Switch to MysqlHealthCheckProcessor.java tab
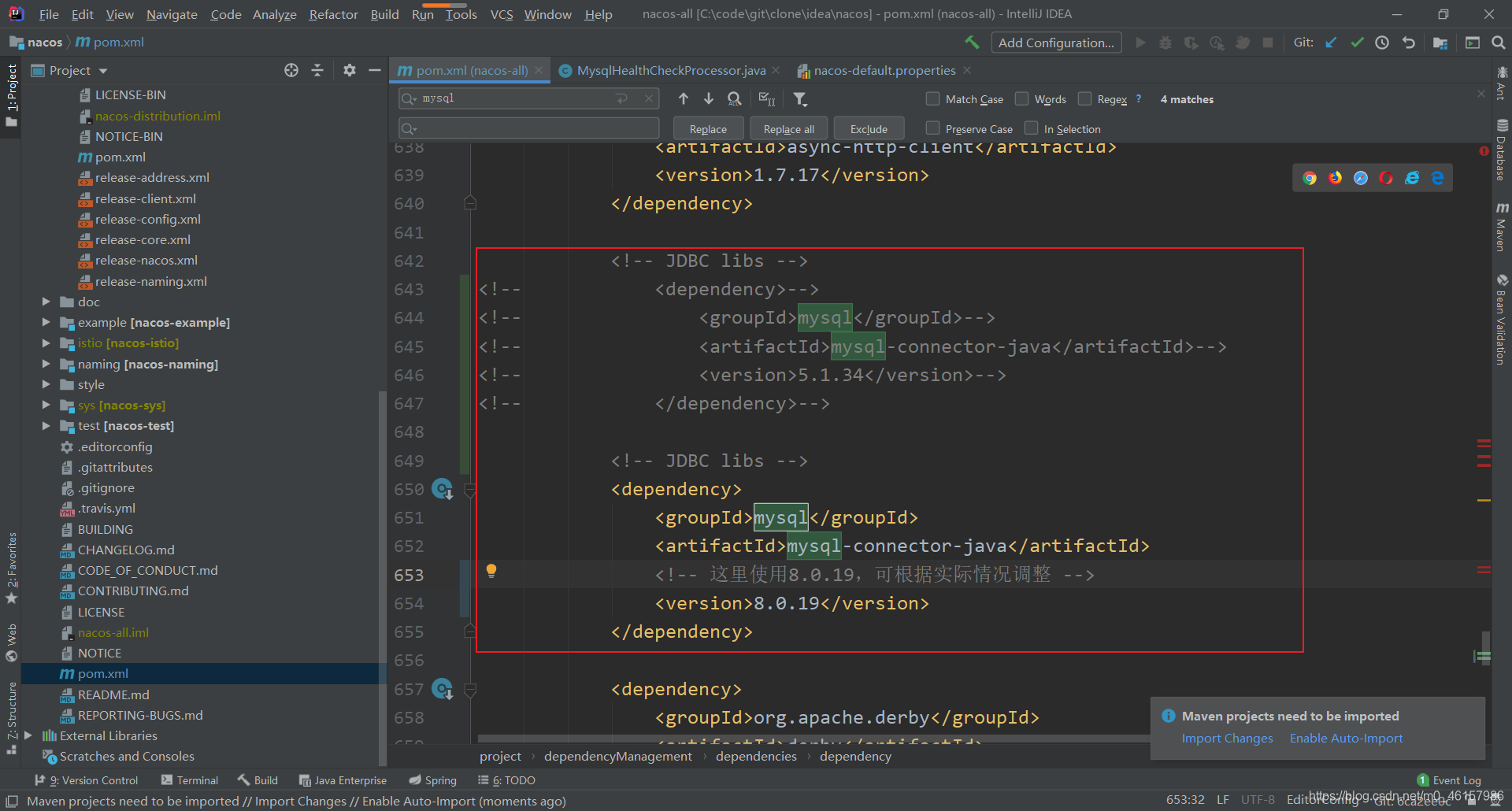The width and height of the screenshot is (1512, 811). (x=671, y=70)
